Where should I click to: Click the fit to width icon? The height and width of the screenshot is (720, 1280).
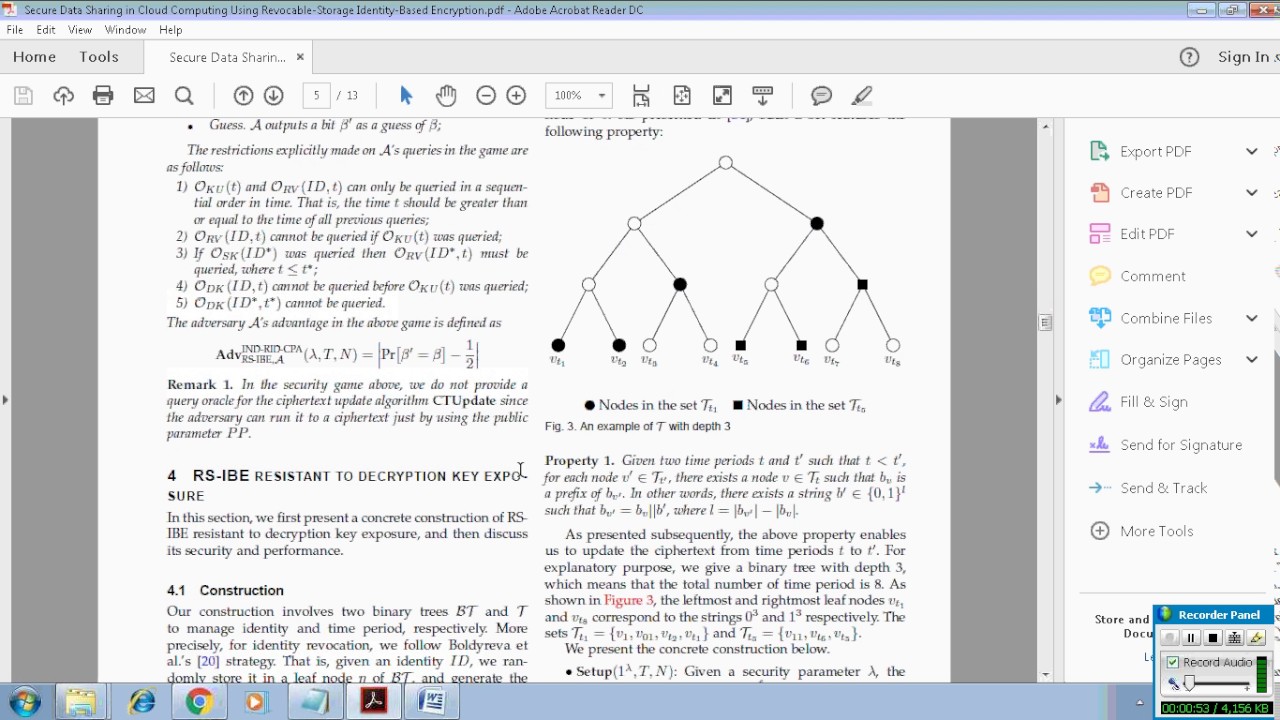[682, 95]
